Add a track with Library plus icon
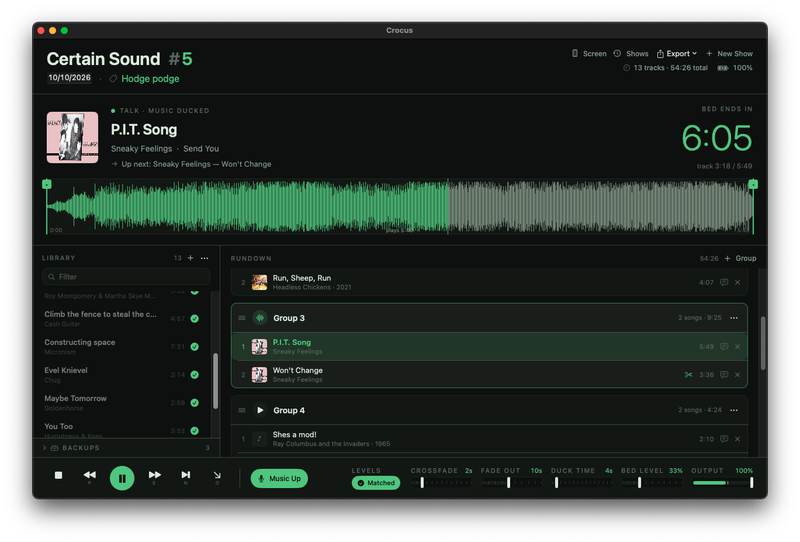The height and width of the screenshot is (542, 800). [x=190, y=258]
